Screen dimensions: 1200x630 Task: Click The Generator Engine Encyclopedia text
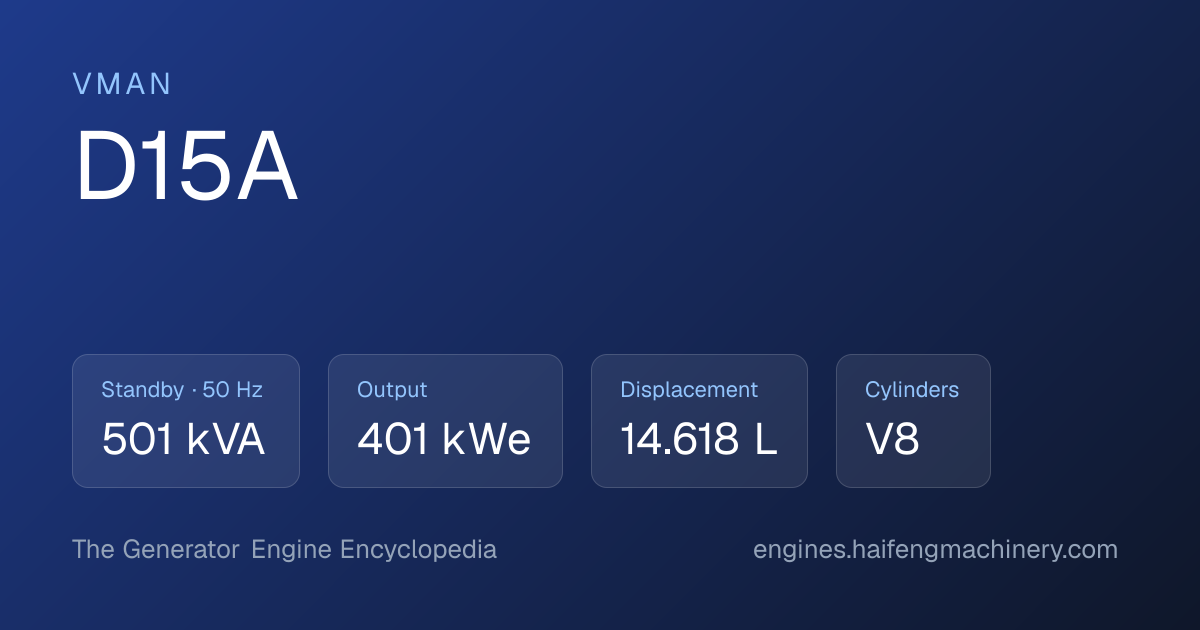tap(284, 550)
